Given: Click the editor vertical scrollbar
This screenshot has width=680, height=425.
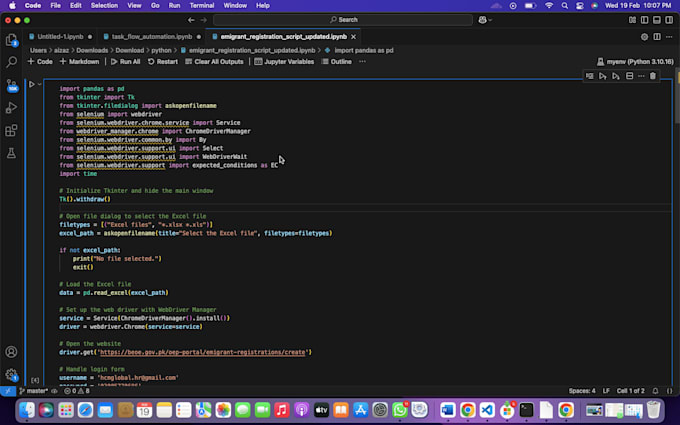Looking at the screenshot, I should click(677, 100).
